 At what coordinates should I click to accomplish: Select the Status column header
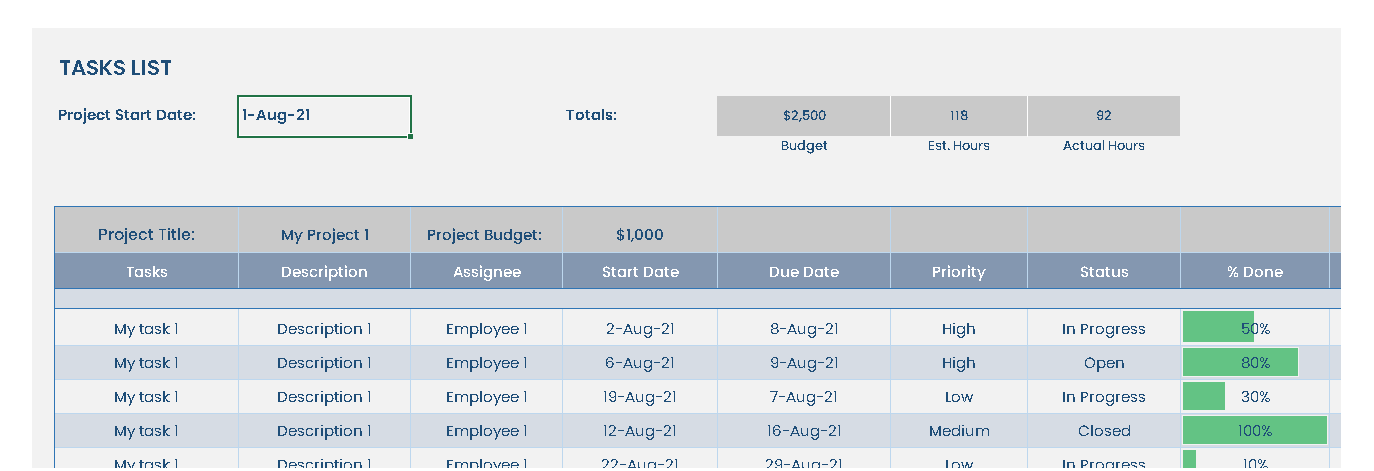[1103, 272]
